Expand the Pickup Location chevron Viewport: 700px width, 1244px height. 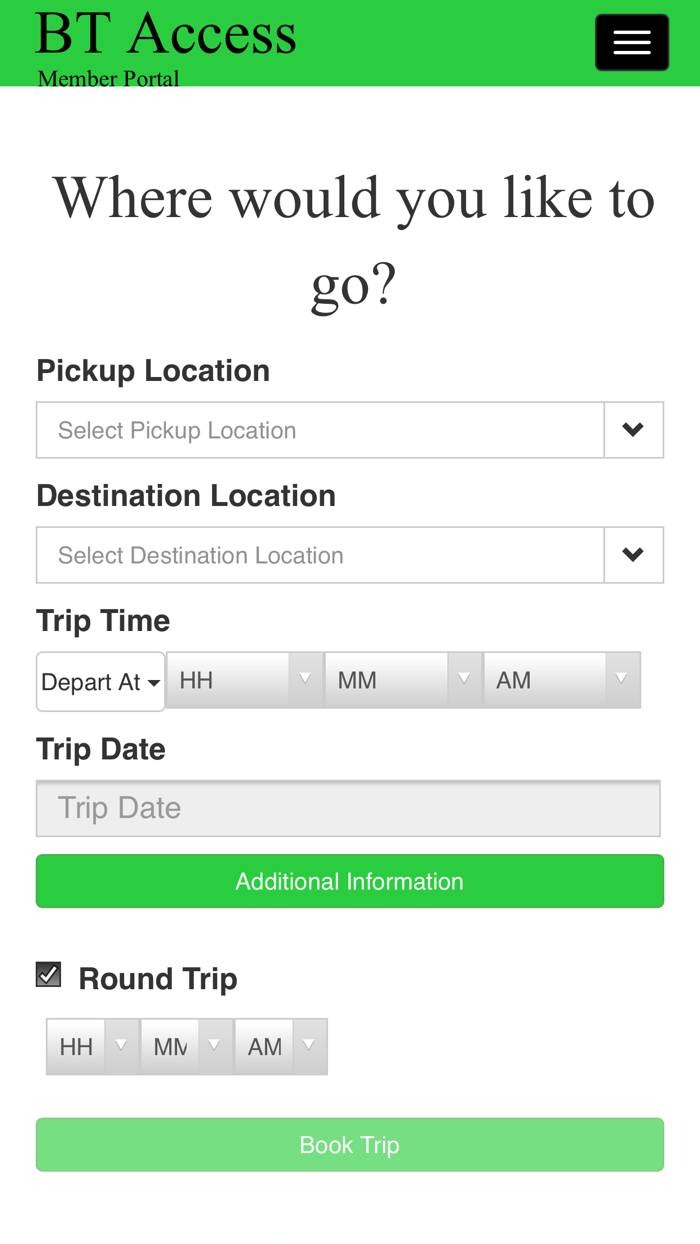tap(633, 430)
